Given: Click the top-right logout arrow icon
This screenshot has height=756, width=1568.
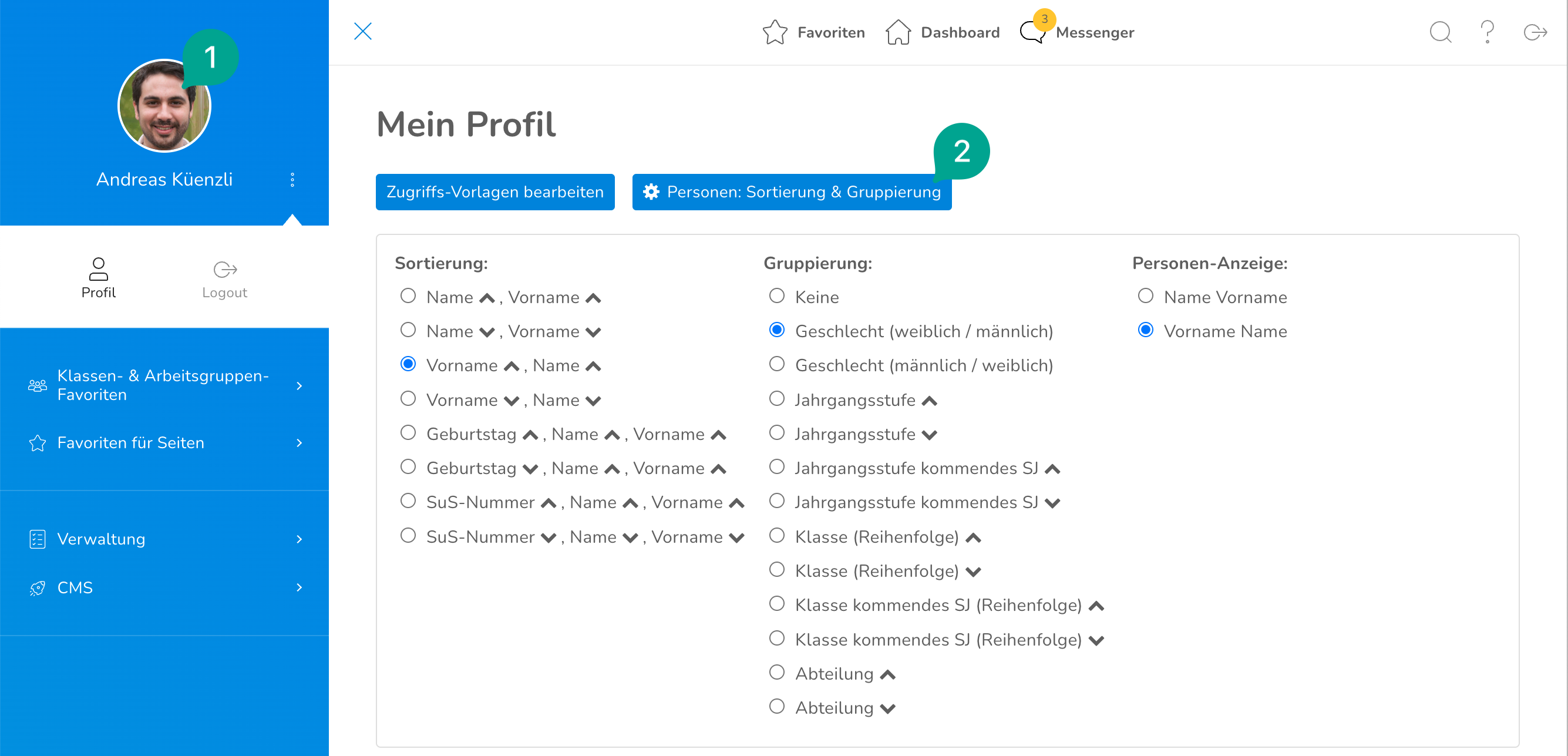Looking at the screenshot, I should pos(1535,32).
